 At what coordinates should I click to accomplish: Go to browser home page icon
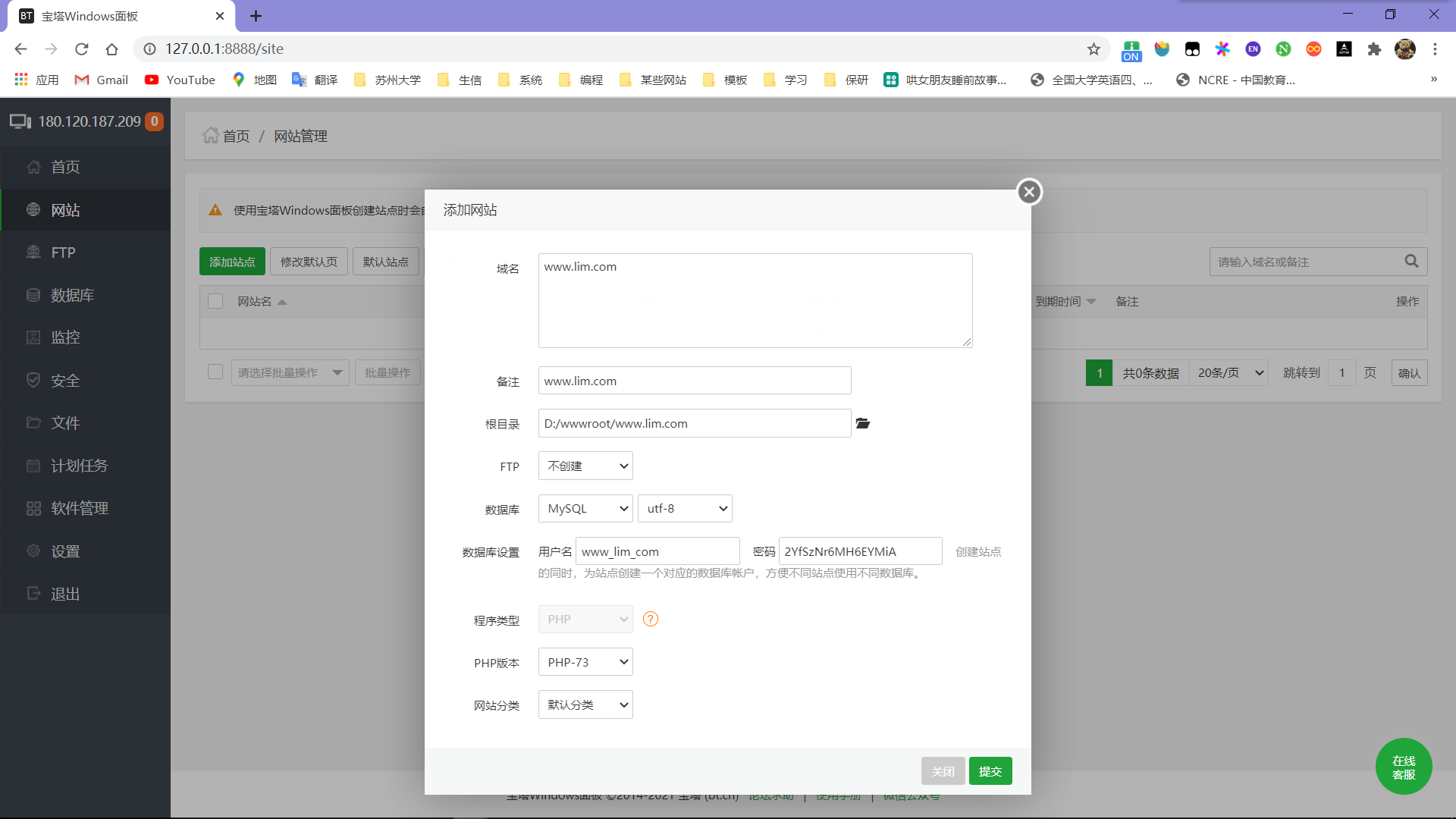(112, 49)
